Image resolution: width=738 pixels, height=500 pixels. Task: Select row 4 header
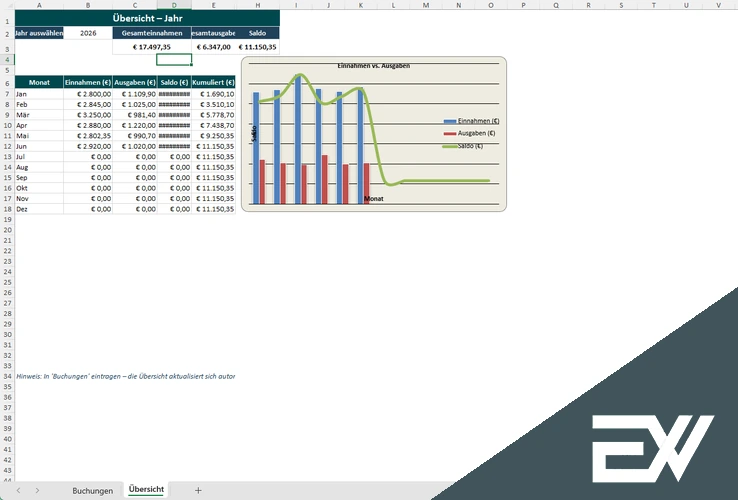coord(7,59)
